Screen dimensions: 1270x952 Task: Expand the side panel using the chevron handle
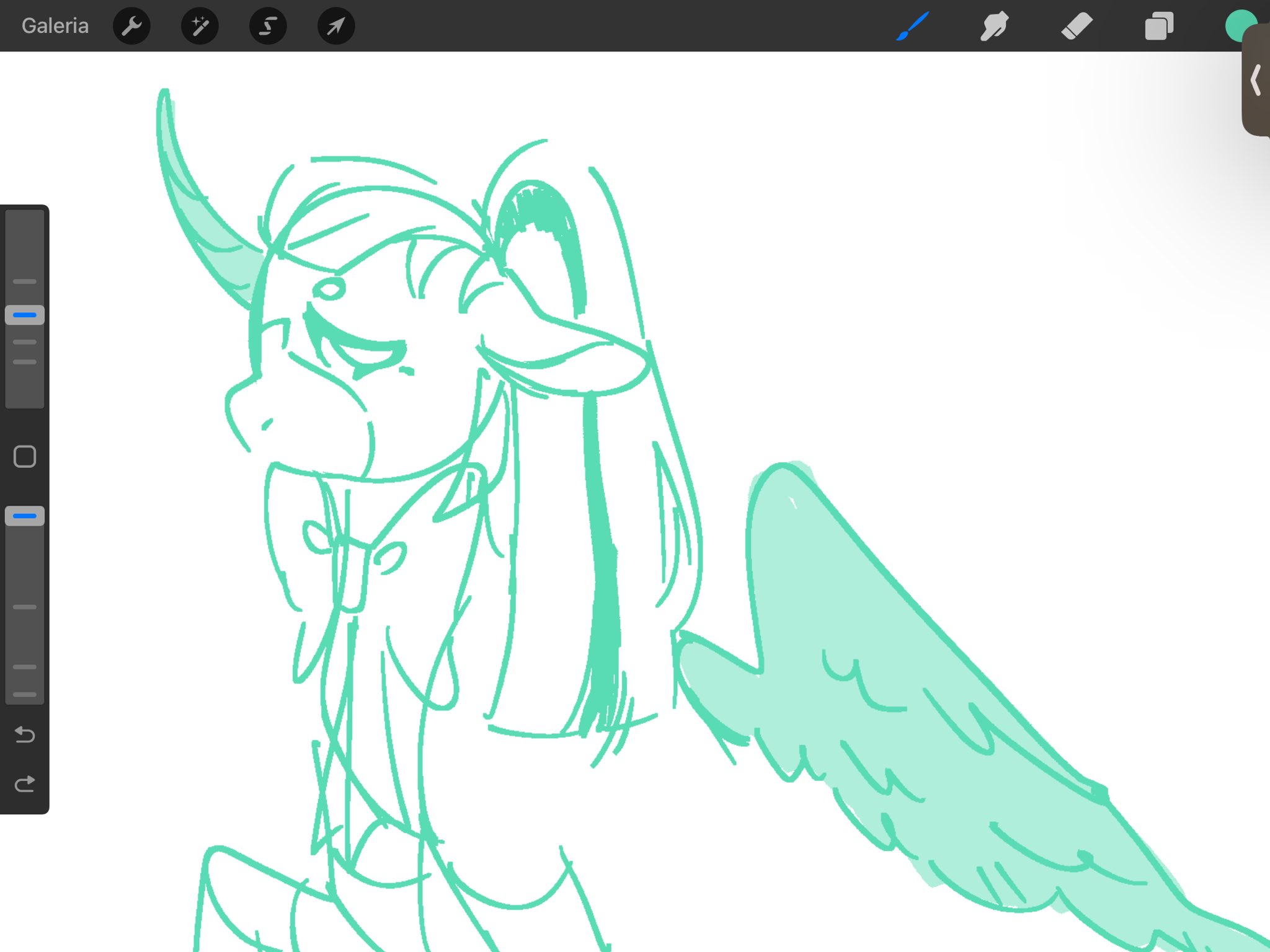(1256, 81)
